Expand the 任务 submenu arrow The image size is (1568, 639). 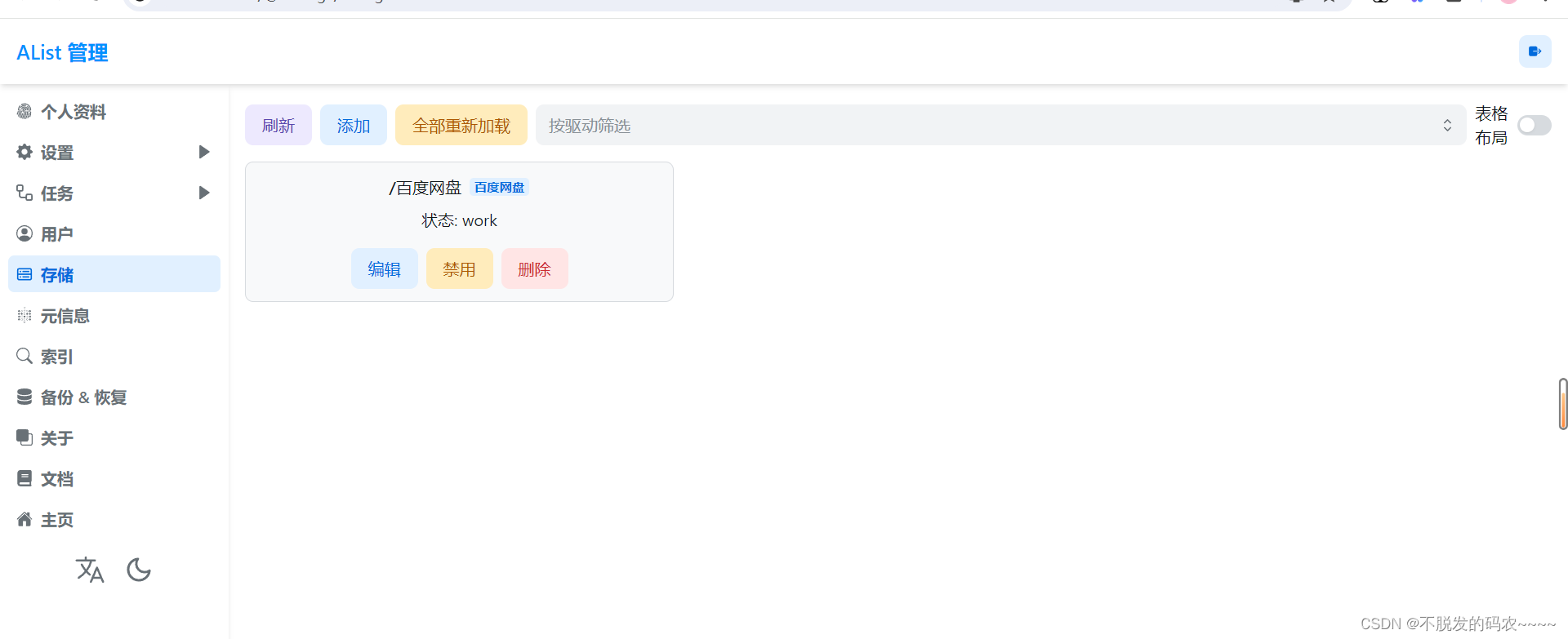(x=204, y=193)
